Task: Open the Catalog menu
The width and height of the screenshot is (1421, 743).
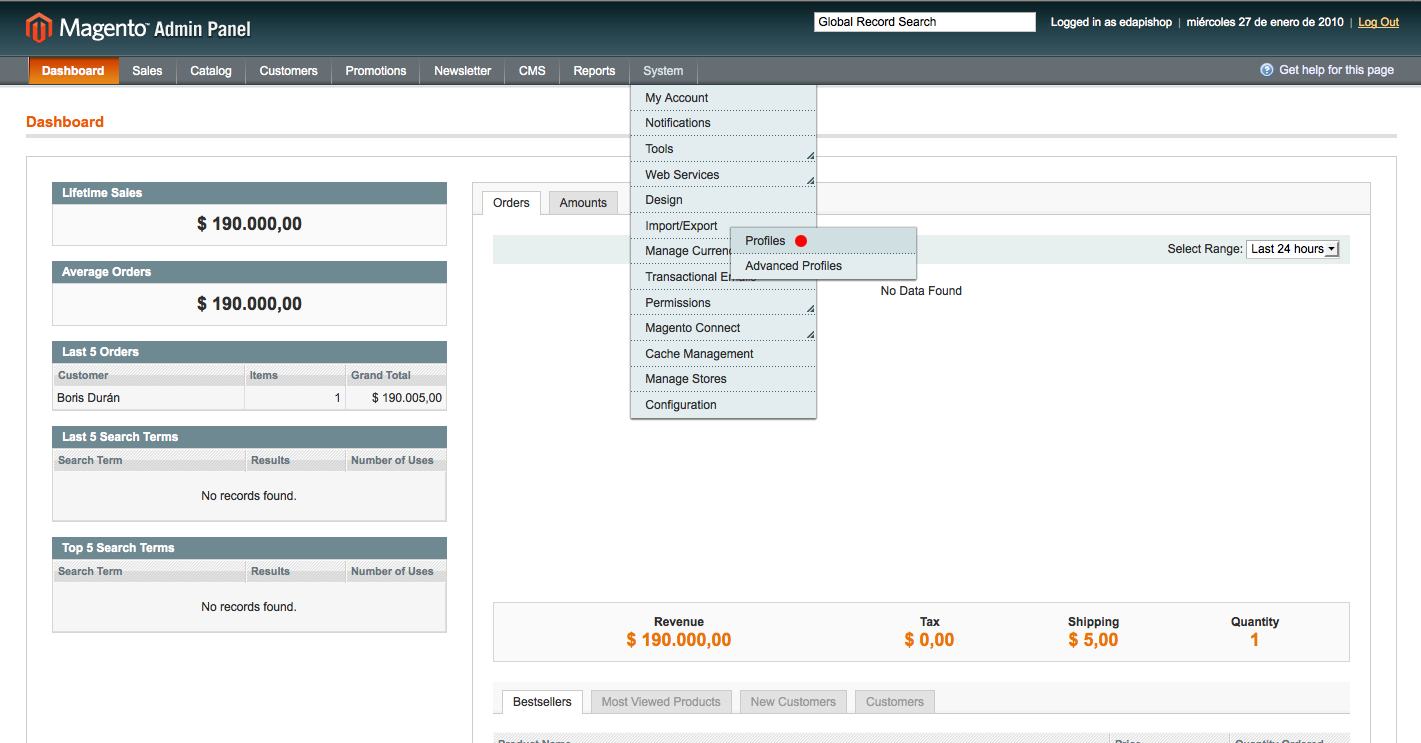Action: (x=211, y=71)
